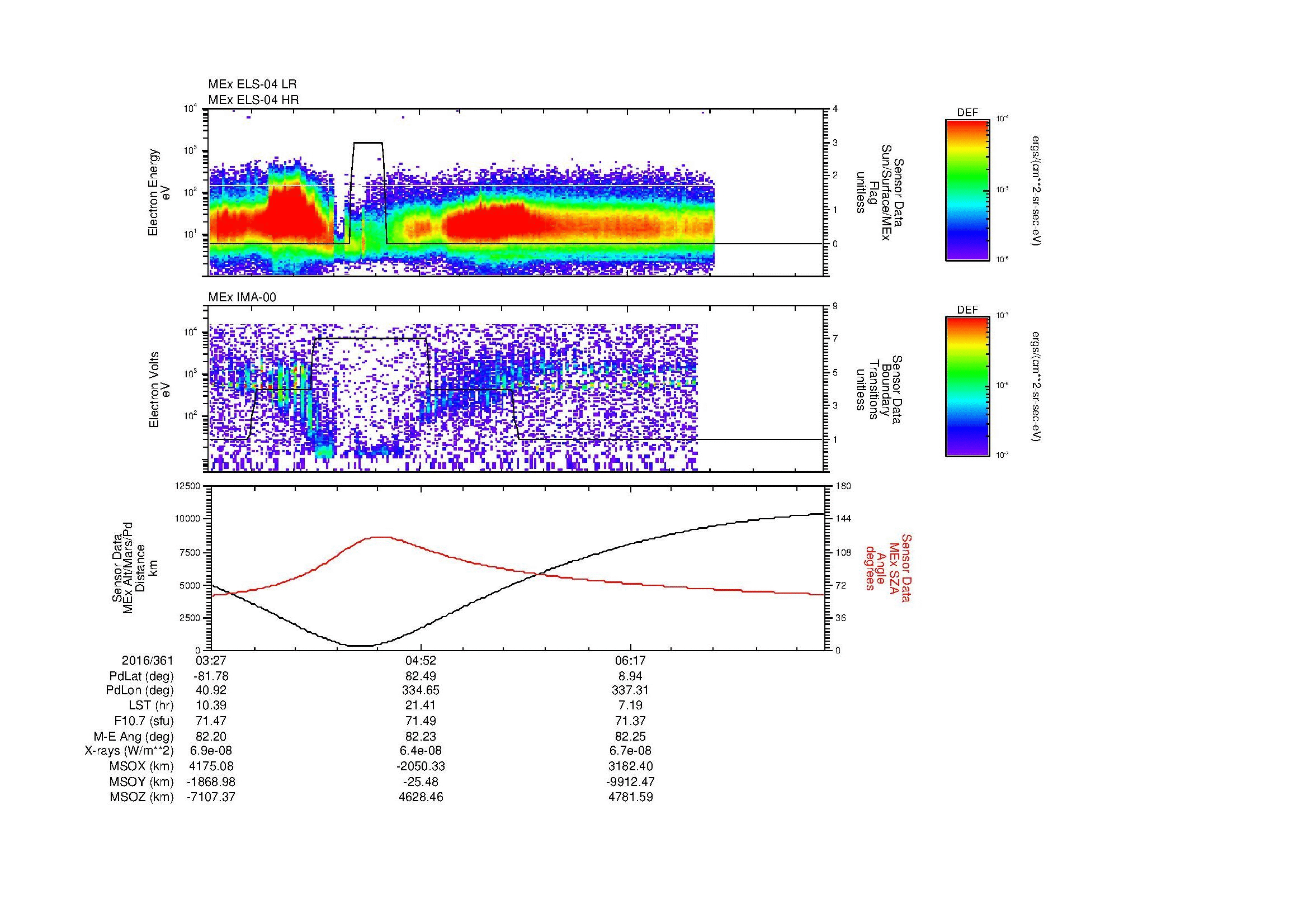Image resolution: width=1308 pixels, height=924 pixels.
Task: Click the MSOY value '-1868.98'
Action: (211, 782)
